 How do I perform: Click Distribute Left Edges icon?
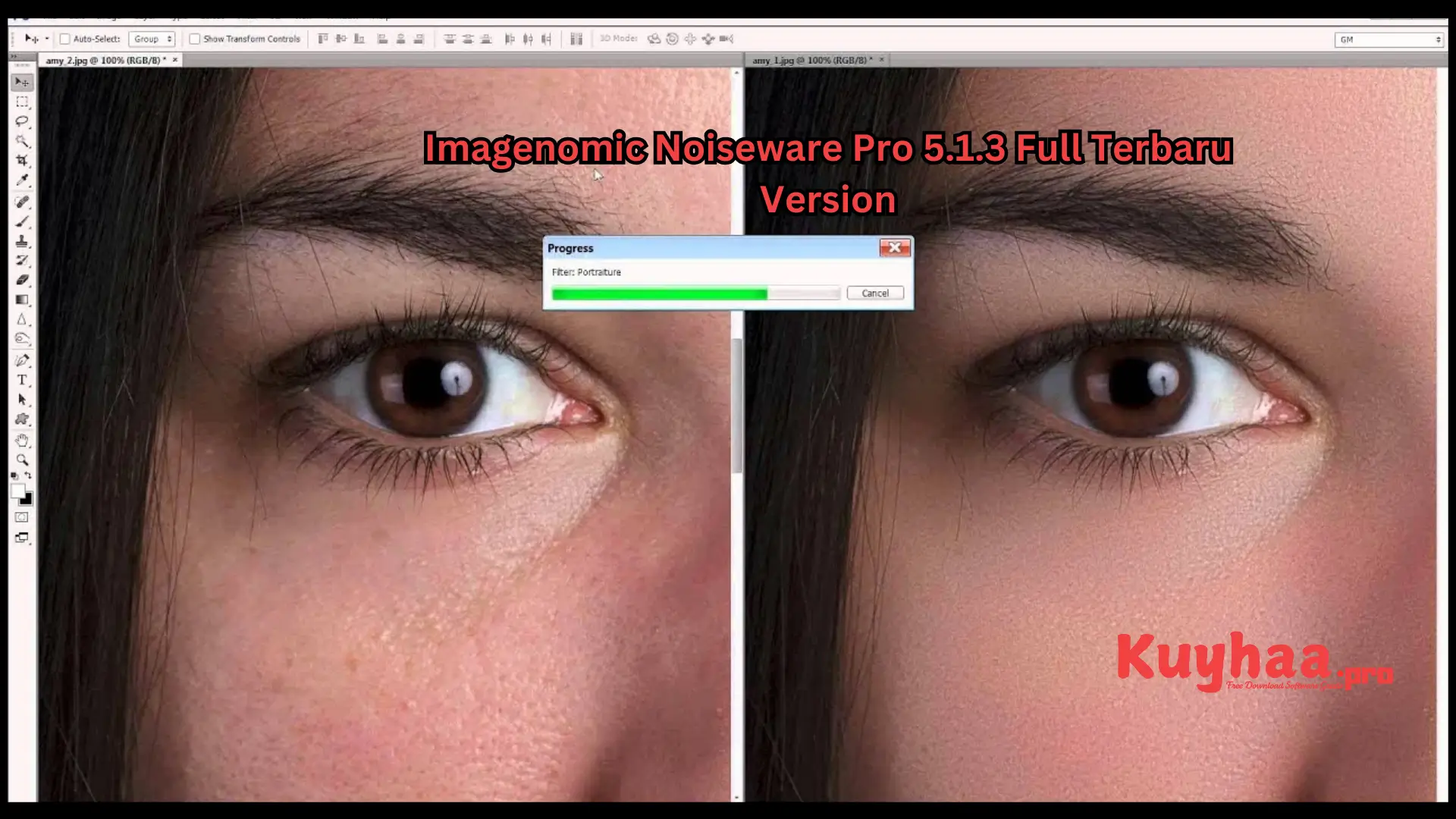(x=510, y=39)
